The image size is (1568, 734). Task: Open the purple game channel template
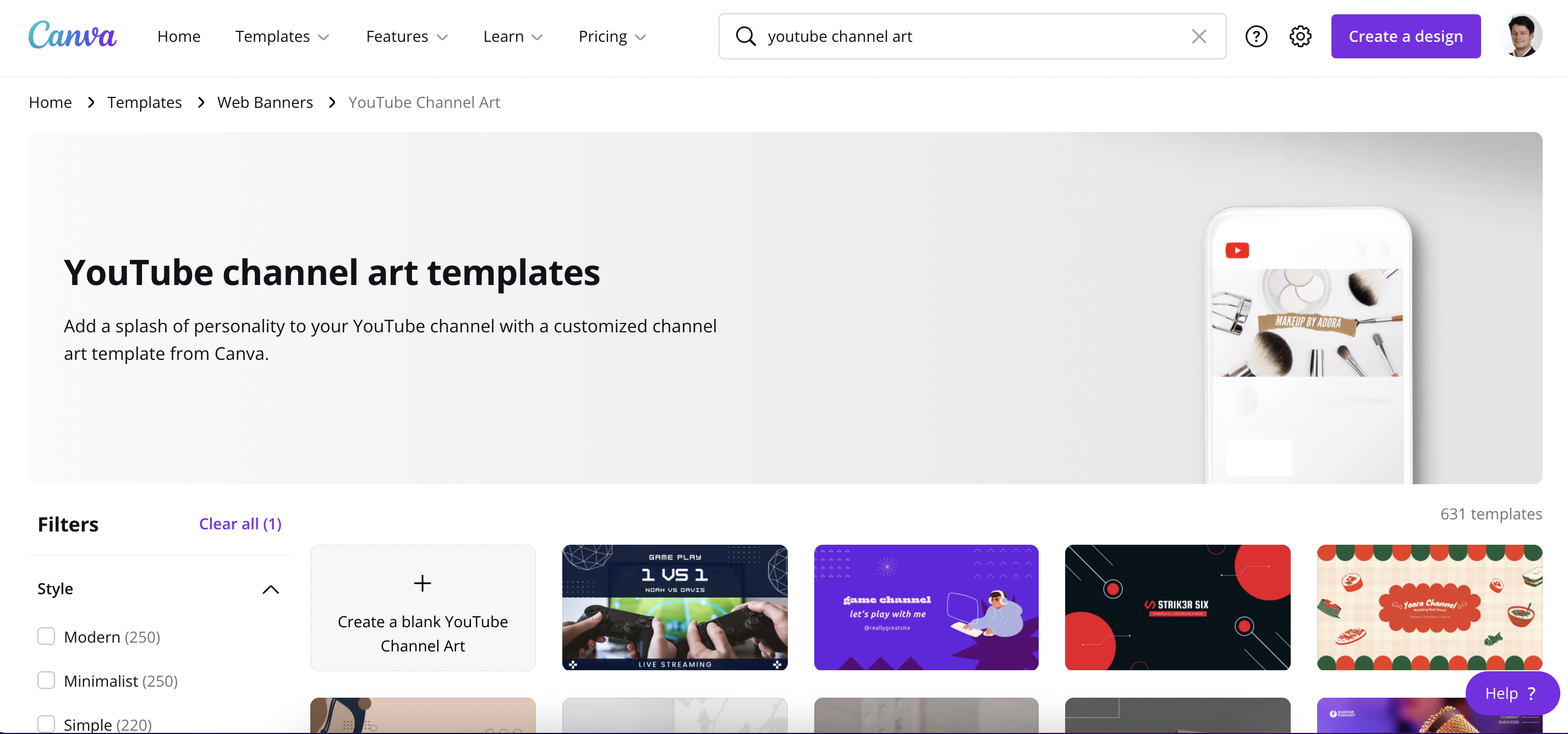tap(926, 607)
